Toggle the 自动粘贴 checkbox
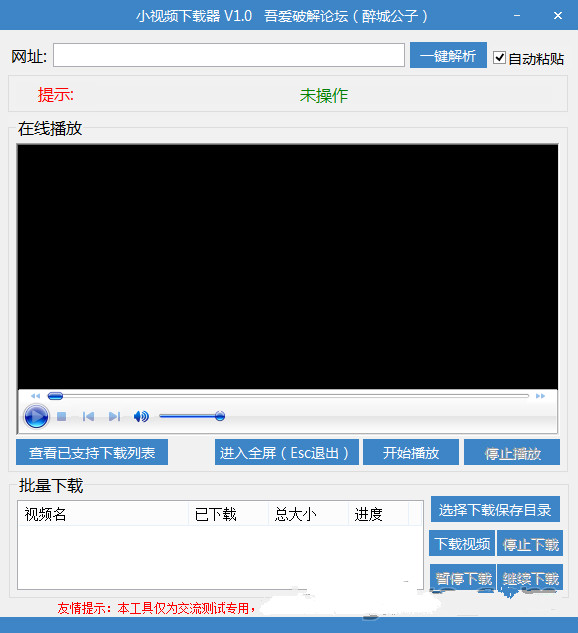This screenshot has width=578, height=633. click(x=499, y=58)
